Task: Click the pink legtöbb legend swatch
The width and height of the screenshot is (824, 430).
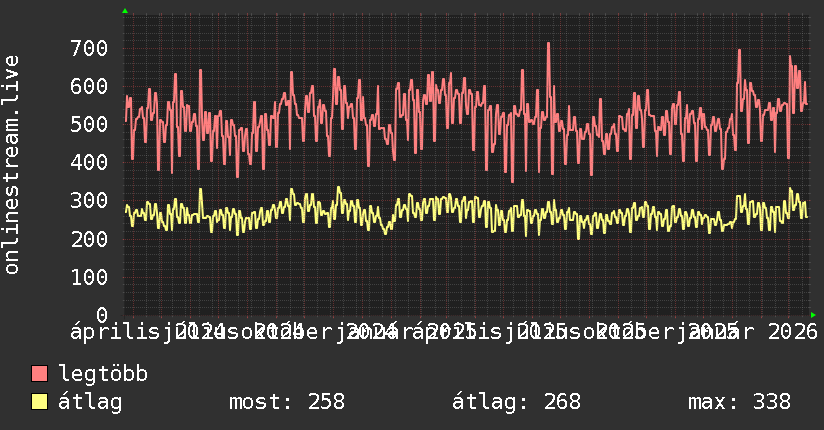Action: tap(39, 374)
